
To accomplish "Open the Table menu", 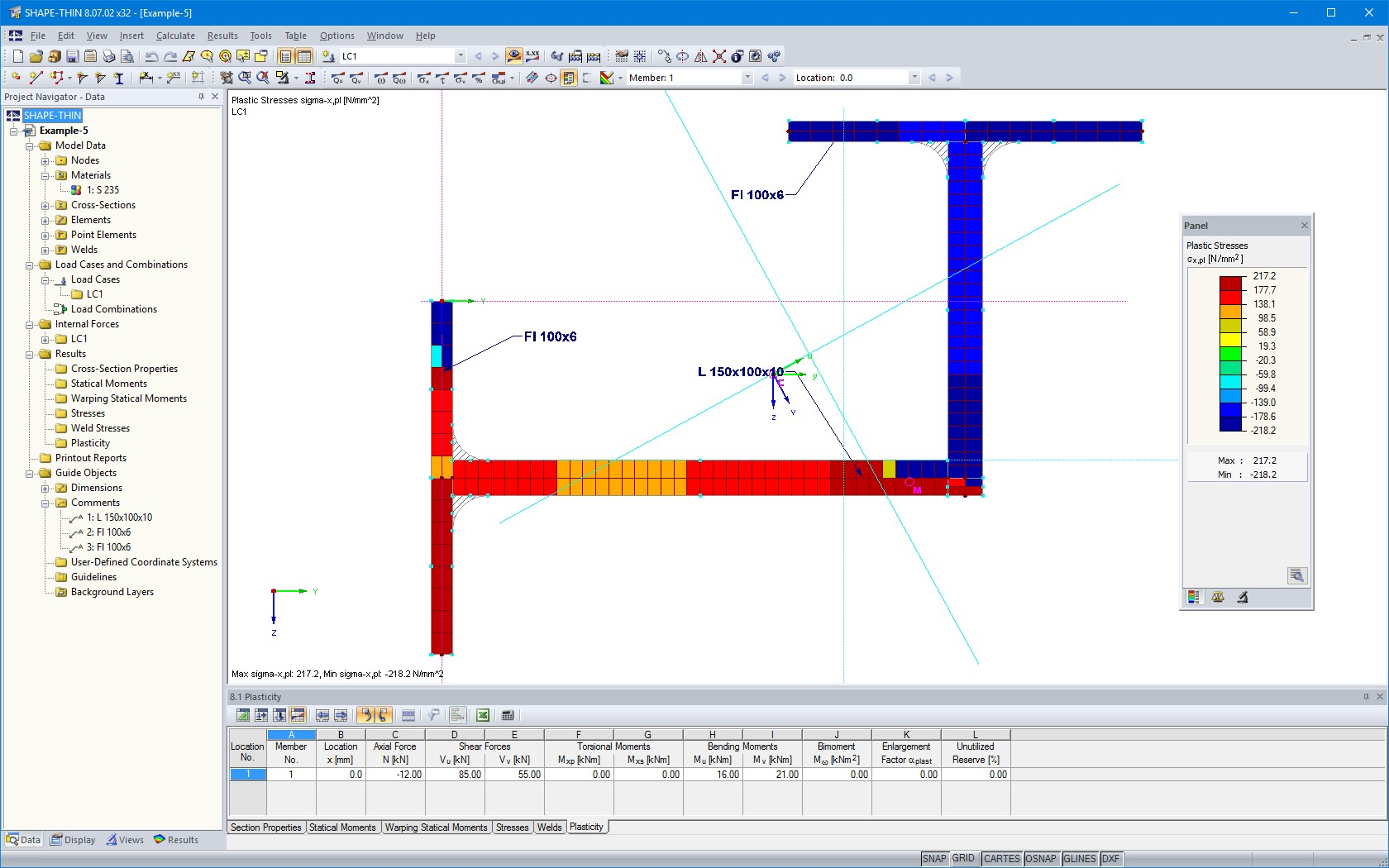I will click(x=295, y=36).
